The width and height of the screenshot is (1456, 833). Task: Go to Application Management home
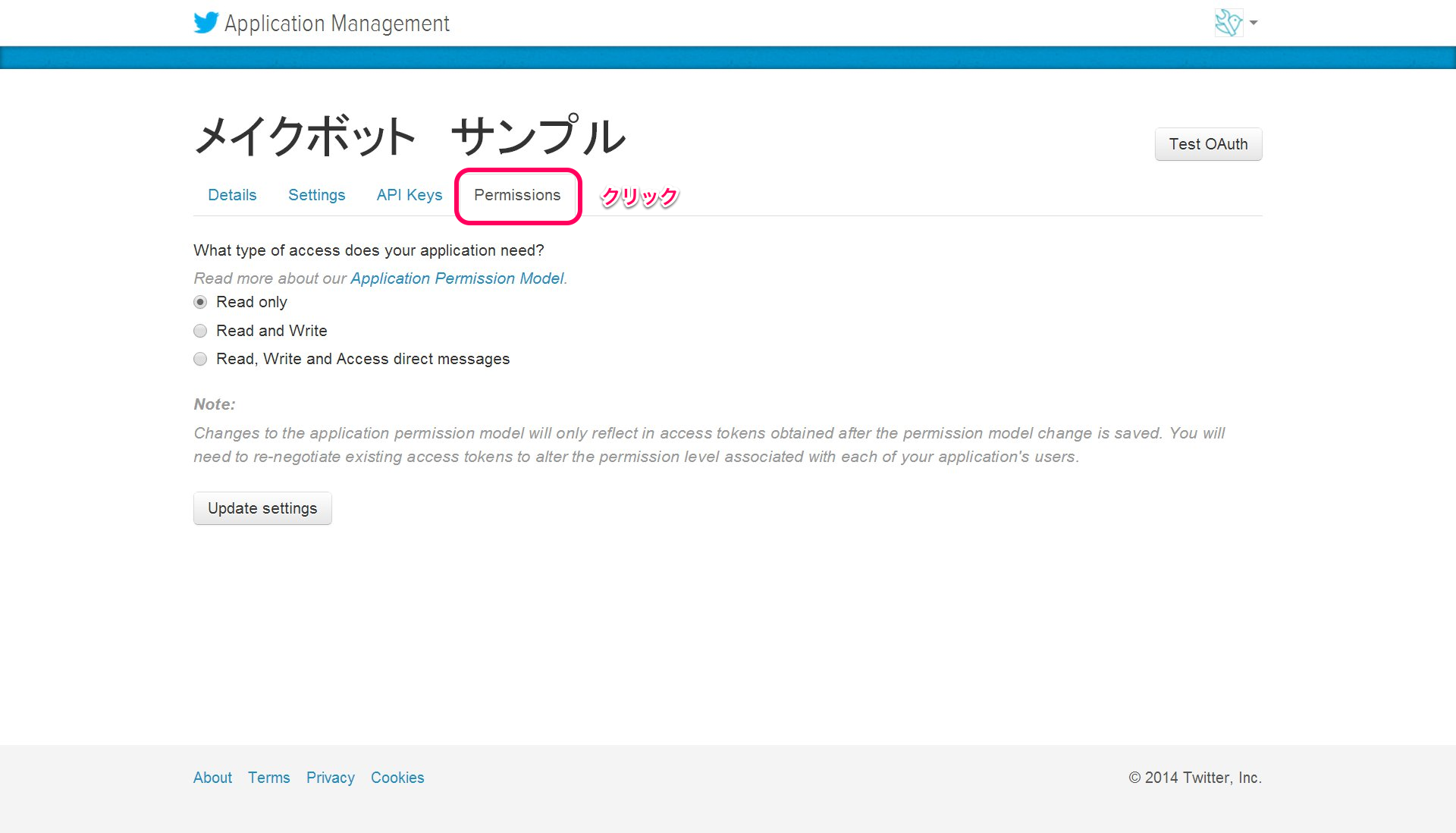click(x=337, y=24)
